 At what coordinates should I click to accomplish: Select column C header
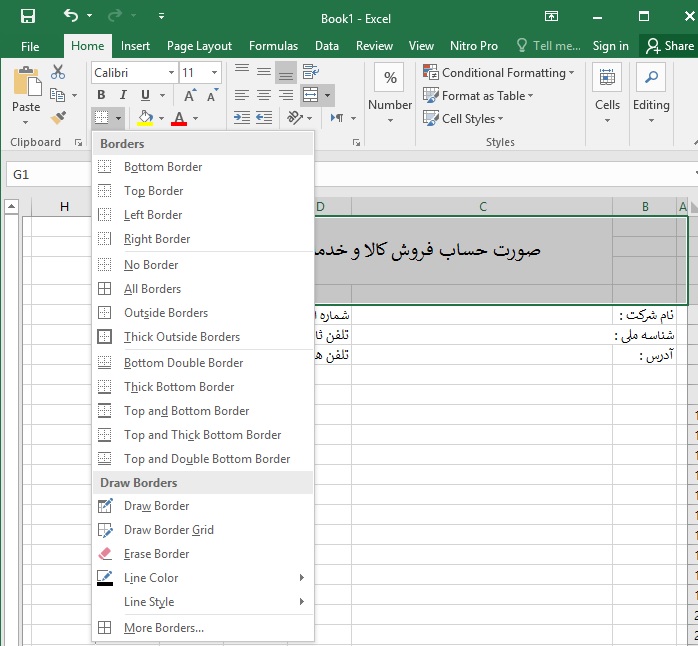(x=482, y=207)
